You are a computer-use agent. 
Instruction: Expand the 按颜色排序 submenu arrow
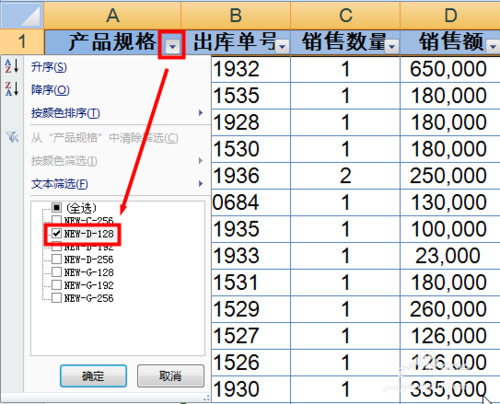tap(201, 113)
